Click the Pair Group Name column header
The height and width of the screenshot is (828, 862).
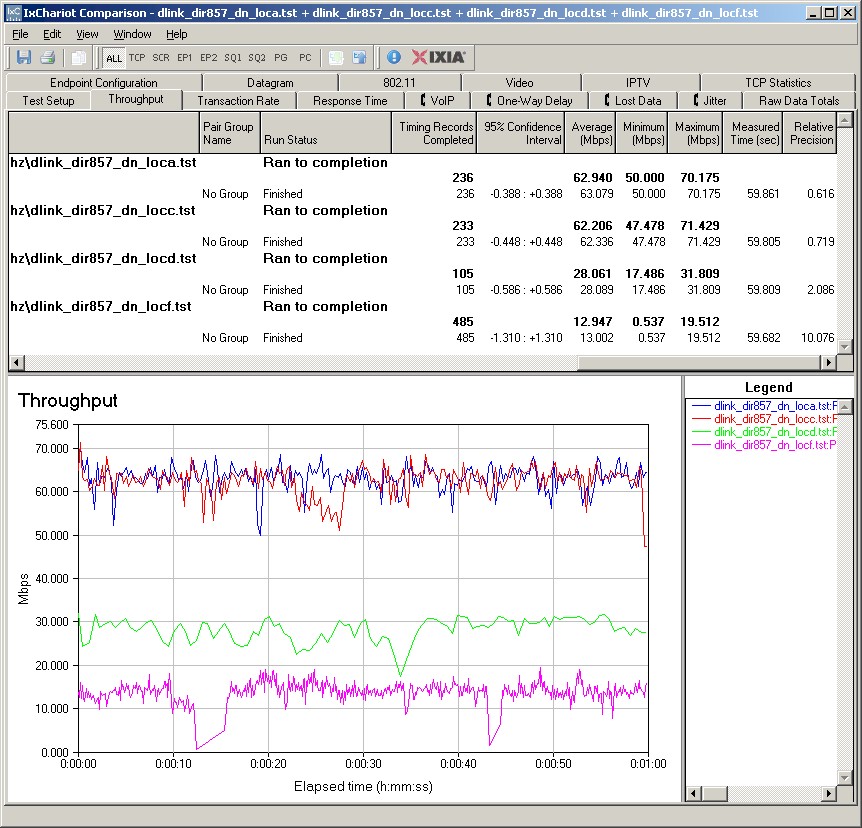click(x=229, y=133)
